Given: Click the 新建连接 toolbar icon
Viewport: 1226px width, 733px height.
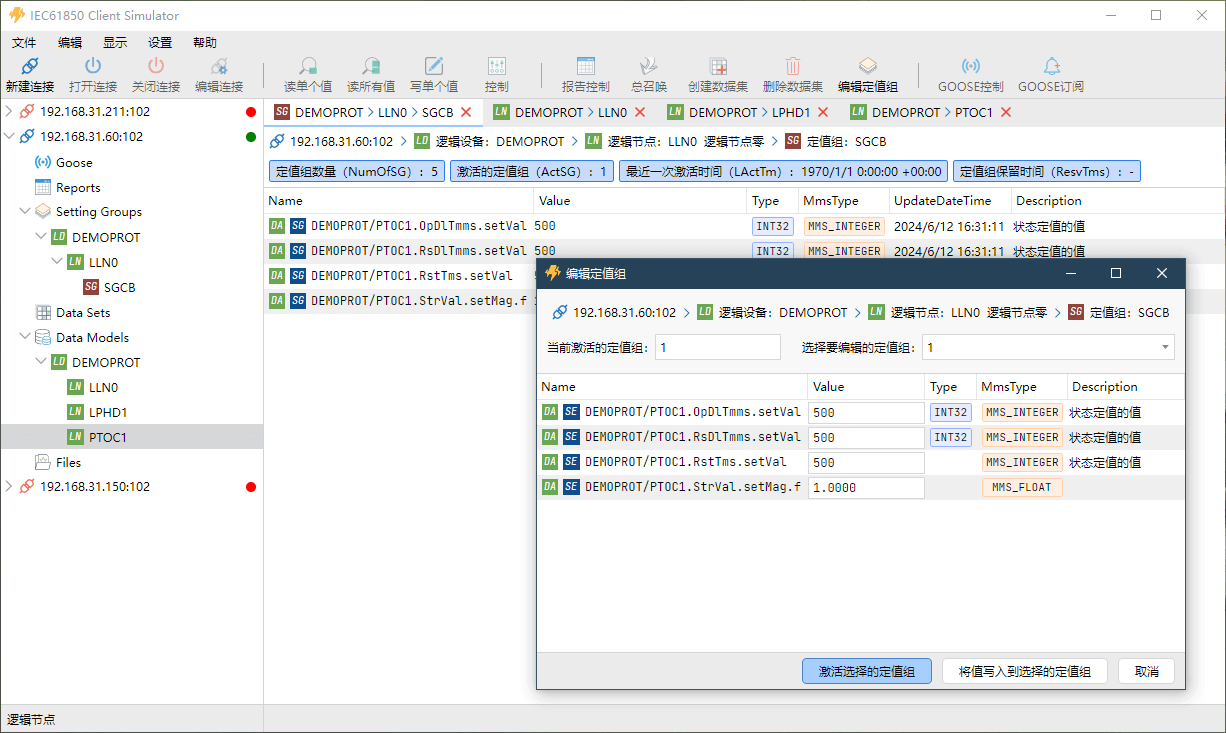Looking at the screenshot, I should [x=30, y=67].
